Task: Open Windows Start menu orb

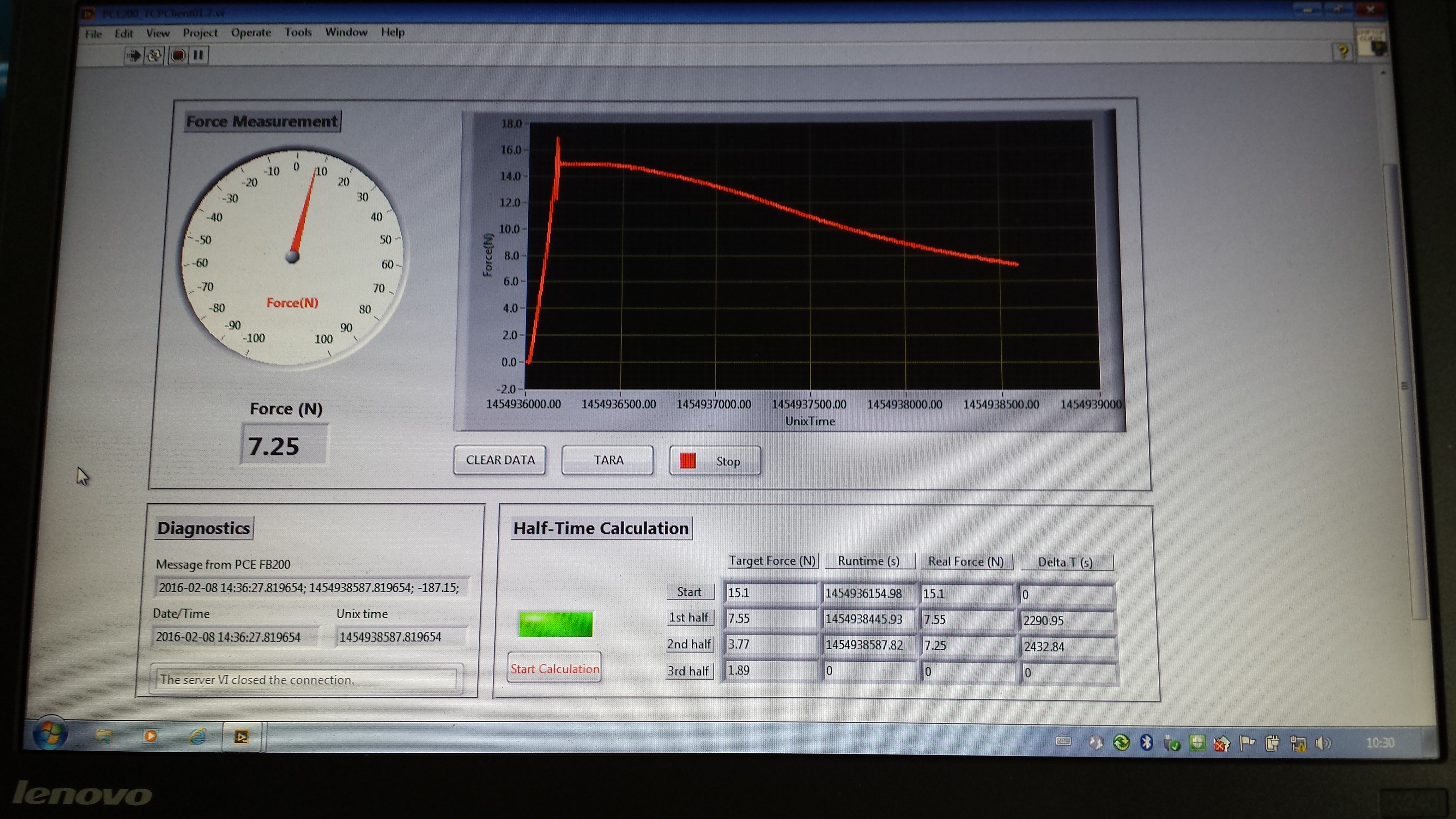Action: tap(50, 734)
